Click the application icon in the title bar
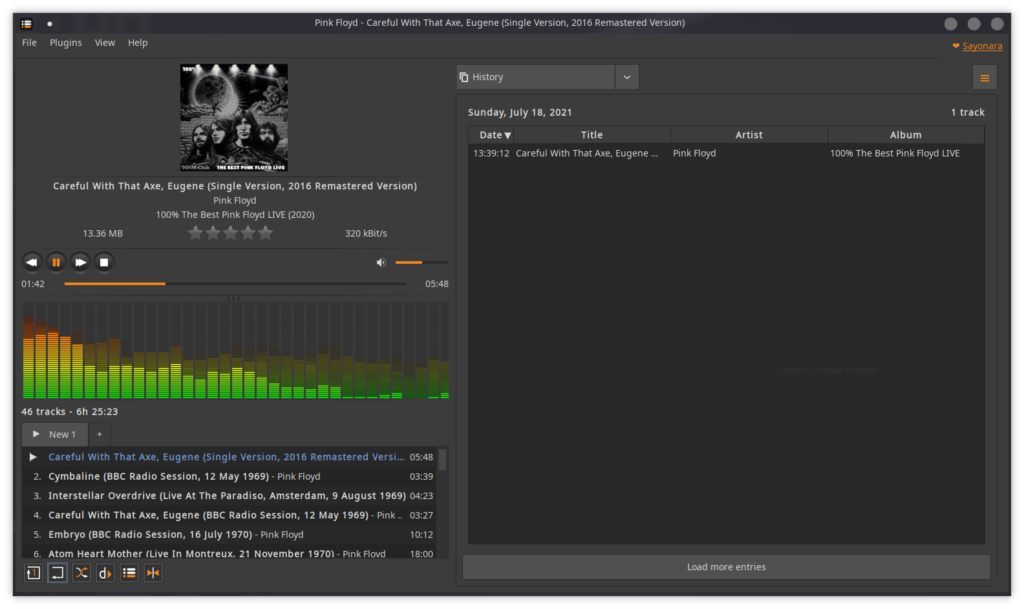This screenshot has width=1024, height=609. tap(27, 23)
